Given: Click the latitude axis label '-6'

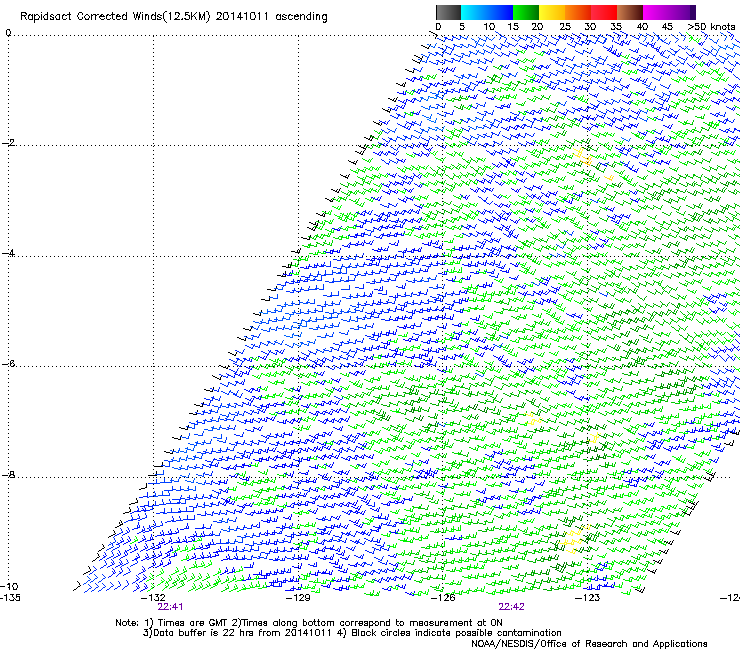Looking at the screenshot, I should pyautogui.click(x=8, y=364).
